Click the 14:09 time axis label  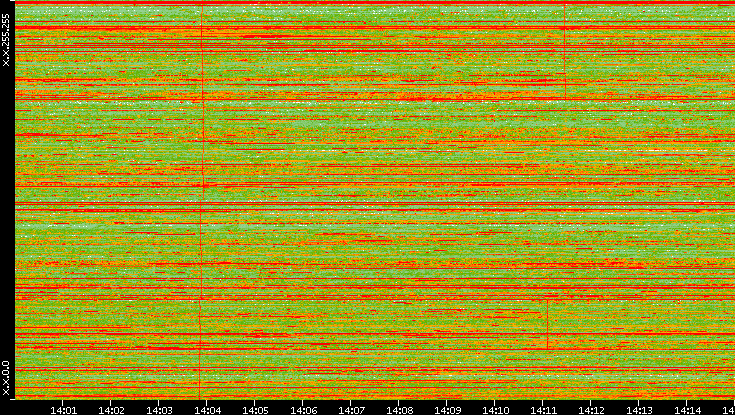point(447,410)
